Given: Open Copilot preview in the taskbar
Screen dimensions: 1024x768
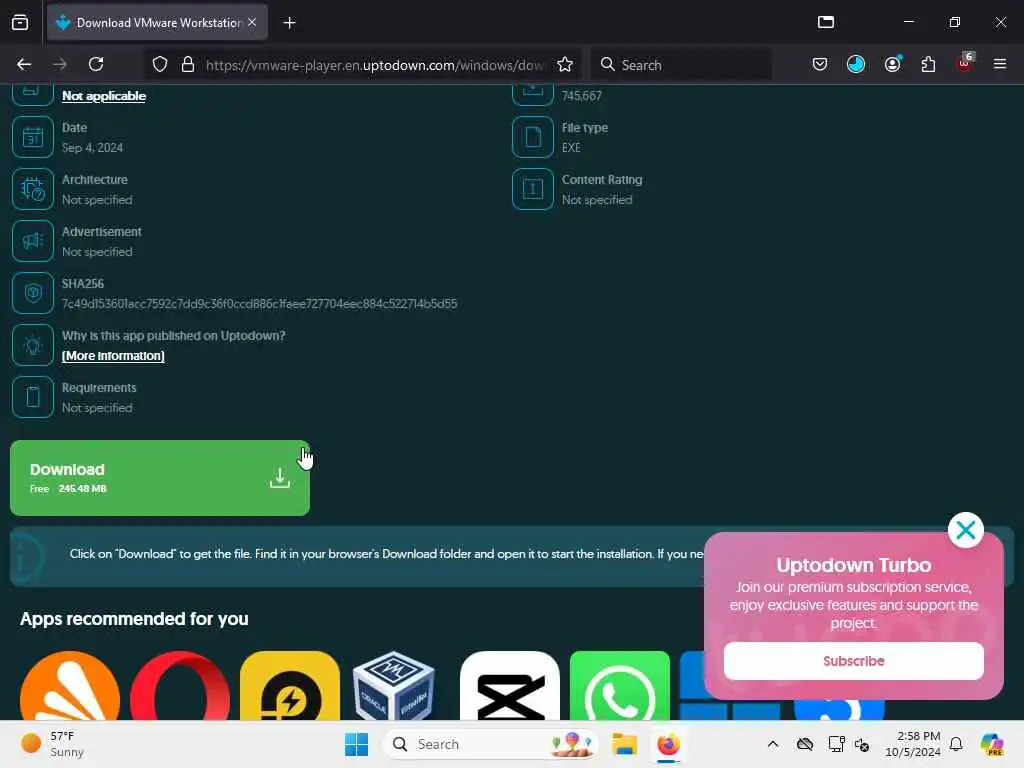Looking at the screenshot, I should [991, 744].
